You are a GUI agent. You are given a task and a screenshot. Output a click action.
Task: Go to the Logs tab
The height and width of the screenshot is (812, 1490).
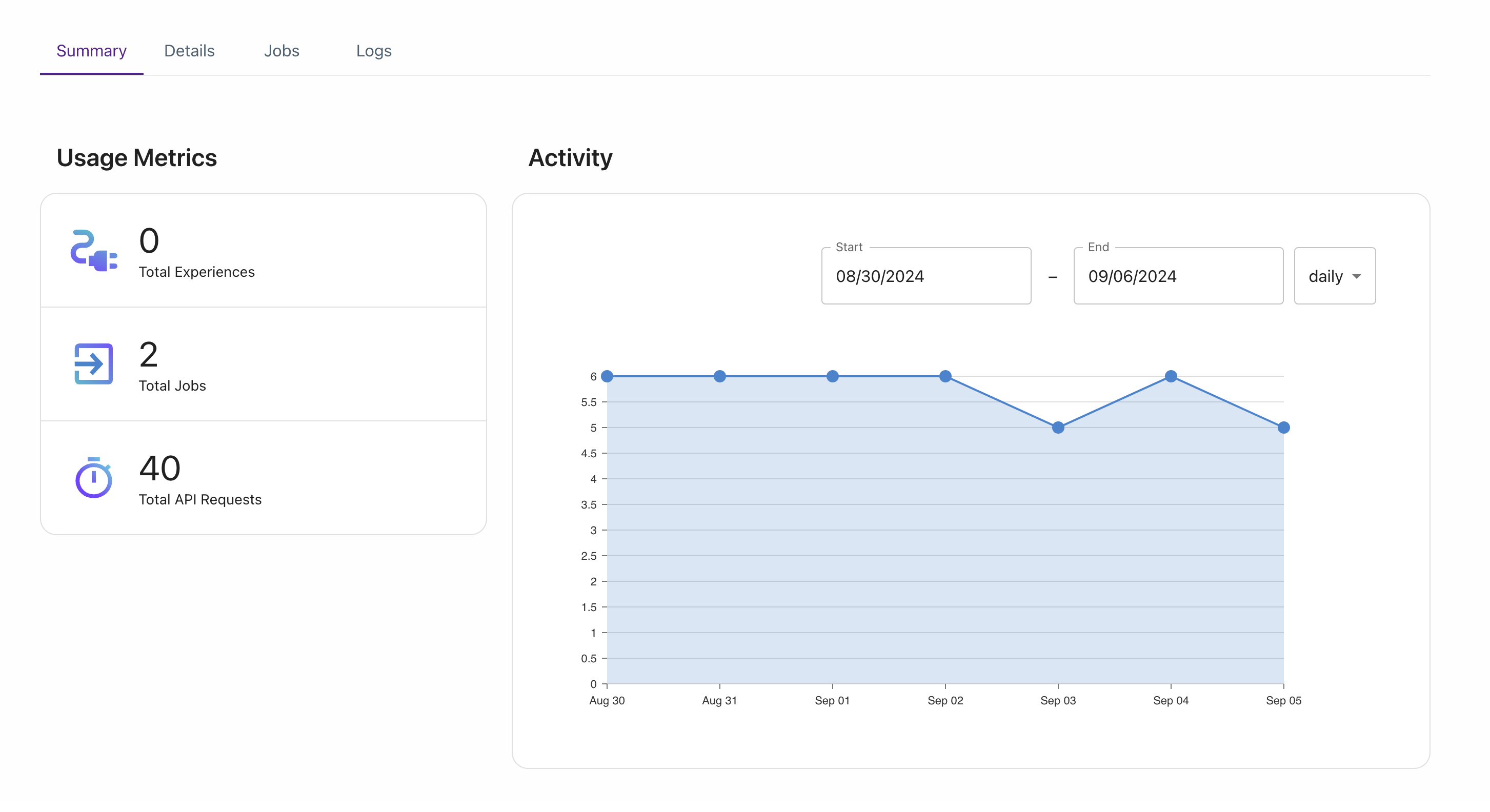374,51
